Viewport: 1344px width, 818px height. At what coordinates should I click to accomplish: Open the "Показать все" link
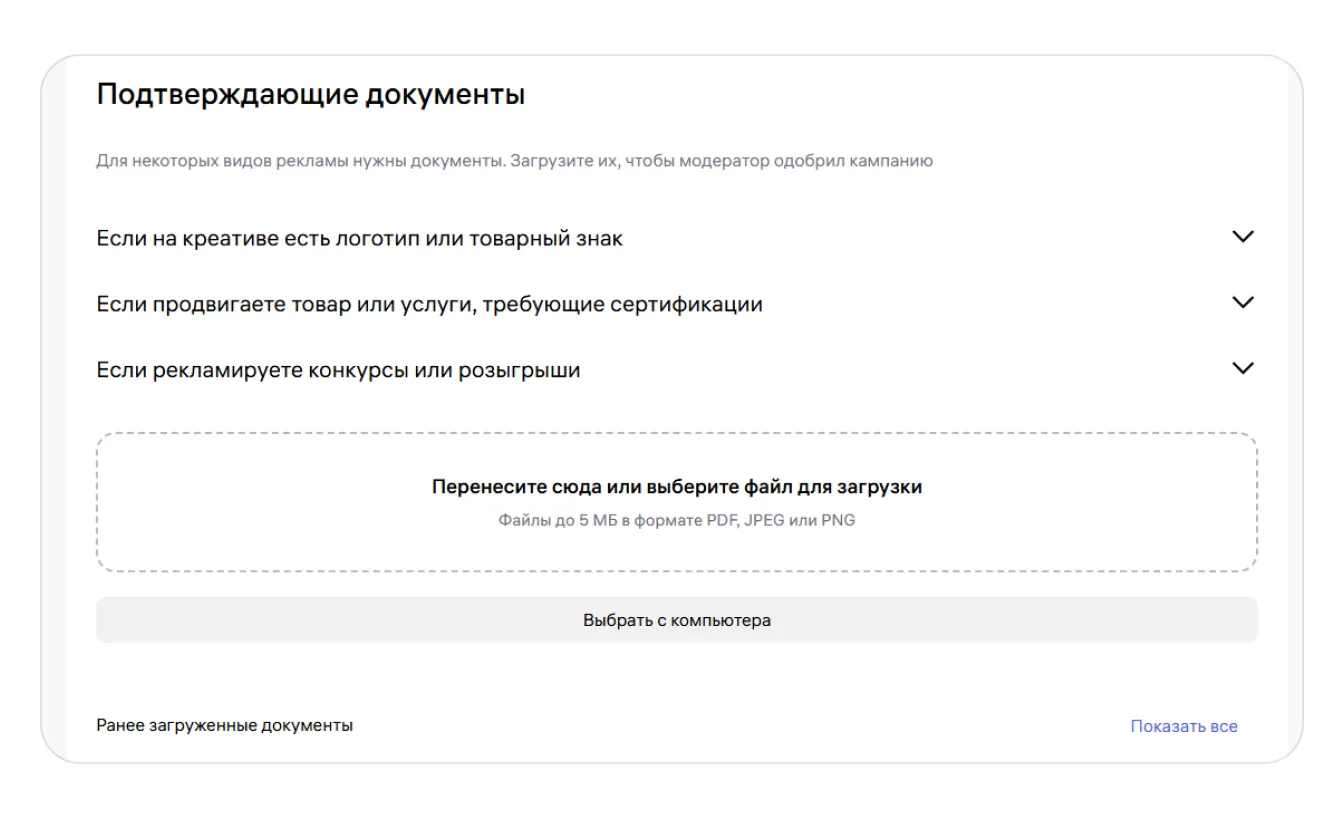coord(1183,726)
